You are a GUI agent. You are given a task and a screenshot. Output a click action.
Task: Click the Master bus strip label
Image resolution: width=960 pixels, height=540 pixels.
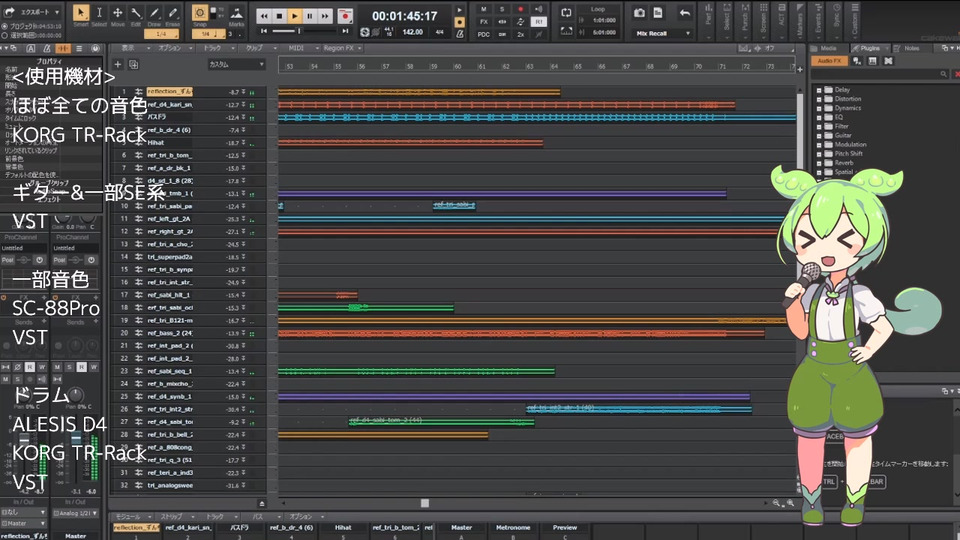(x=462, y=527)
